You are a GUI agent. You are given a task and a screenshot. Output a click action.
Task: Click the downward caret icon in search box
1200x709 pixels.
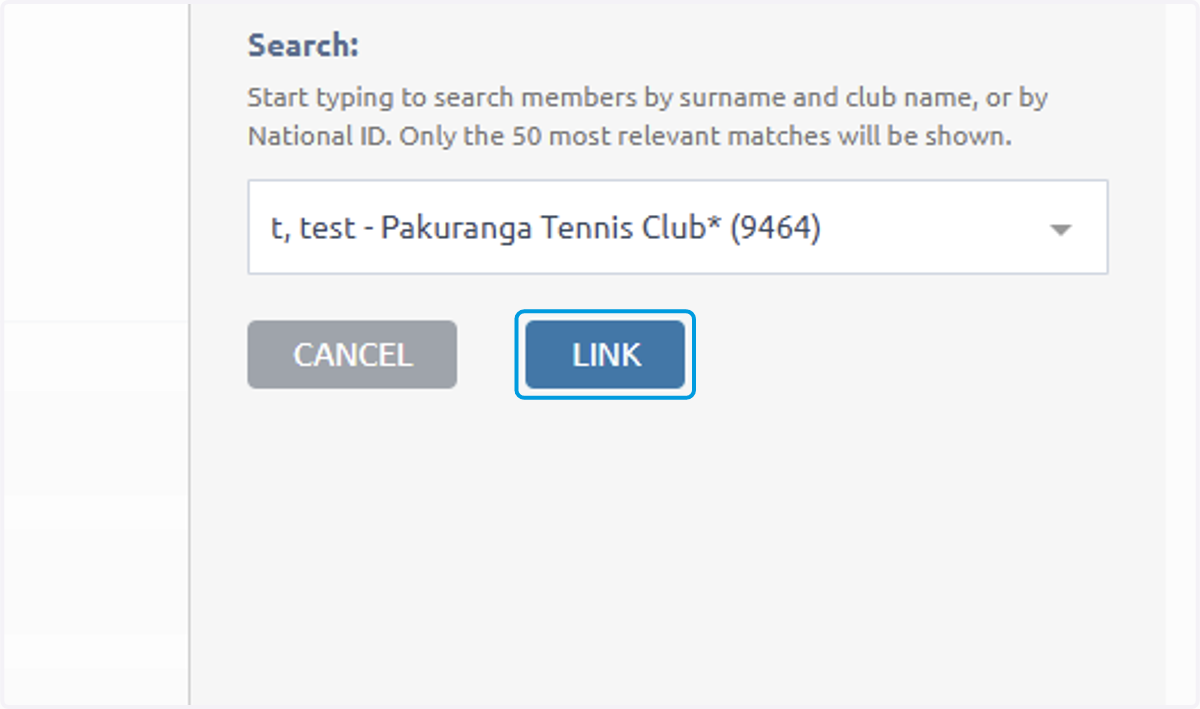[1060, 230]
